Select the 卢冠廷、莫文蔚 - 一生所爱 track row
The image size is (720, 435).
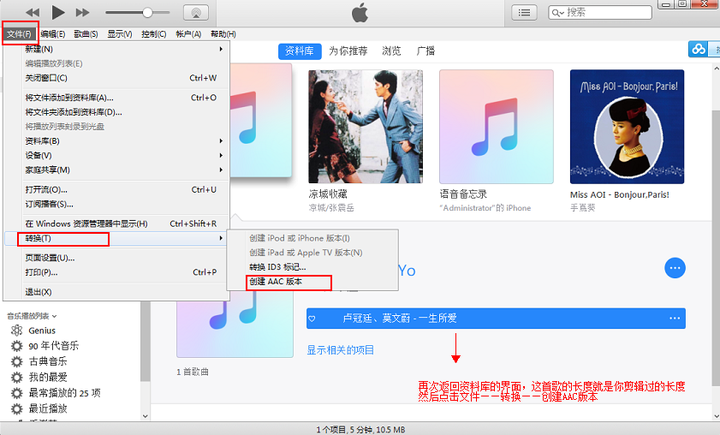496,318
